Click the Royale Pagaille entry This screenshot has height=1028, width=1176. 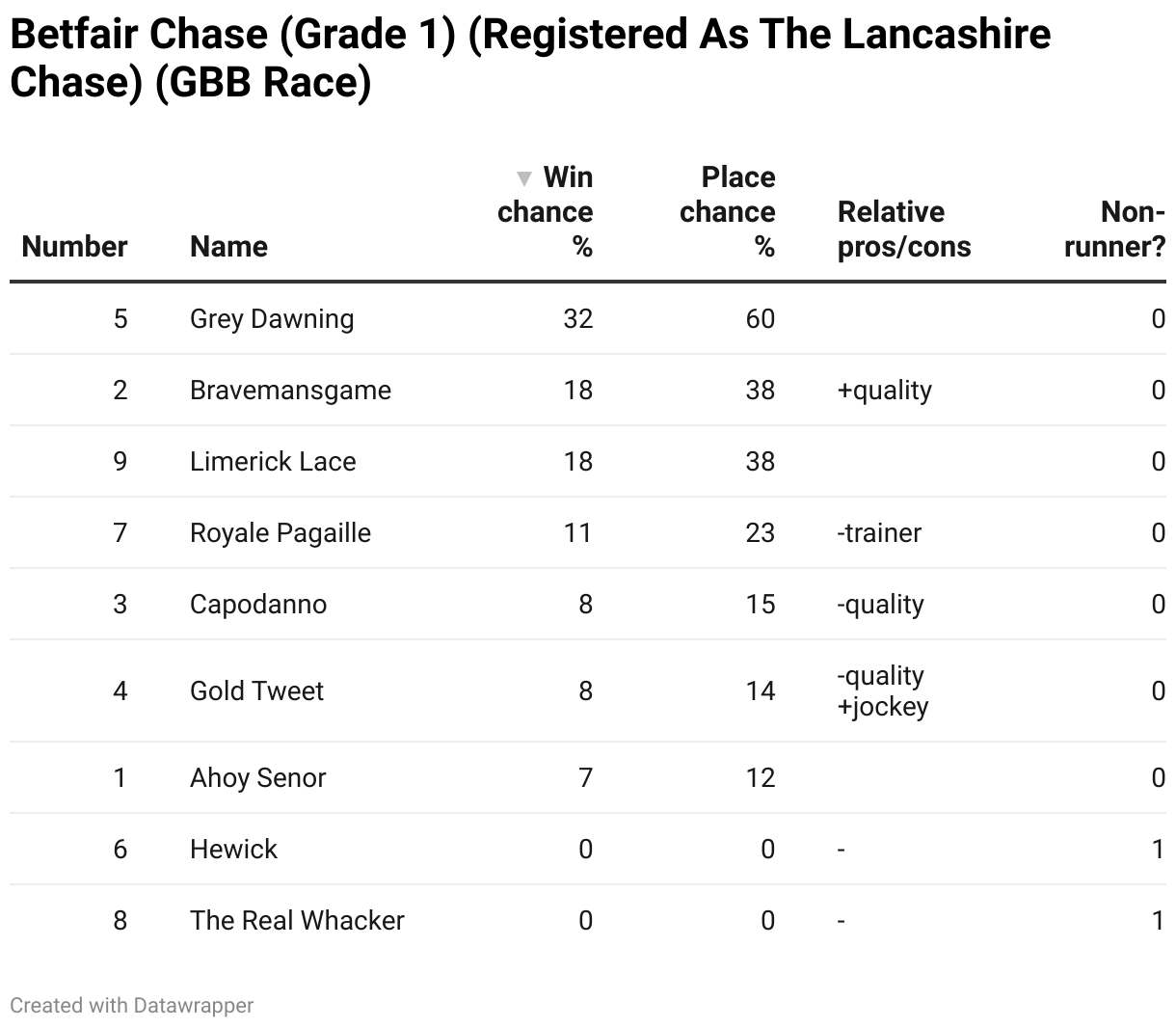click(x=281, y=533)
